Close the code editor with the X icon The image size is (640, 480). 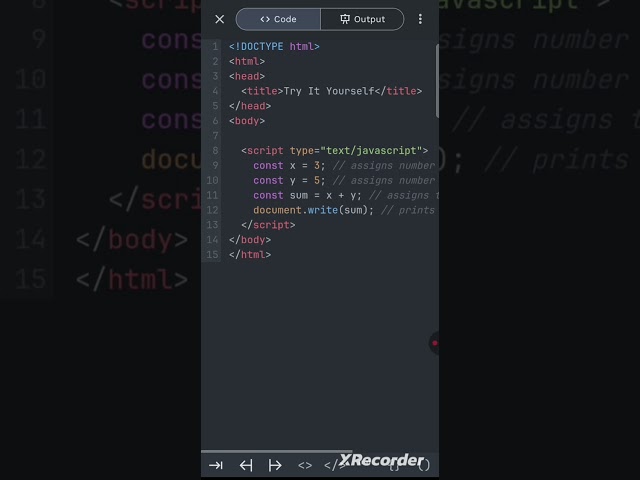220,19
